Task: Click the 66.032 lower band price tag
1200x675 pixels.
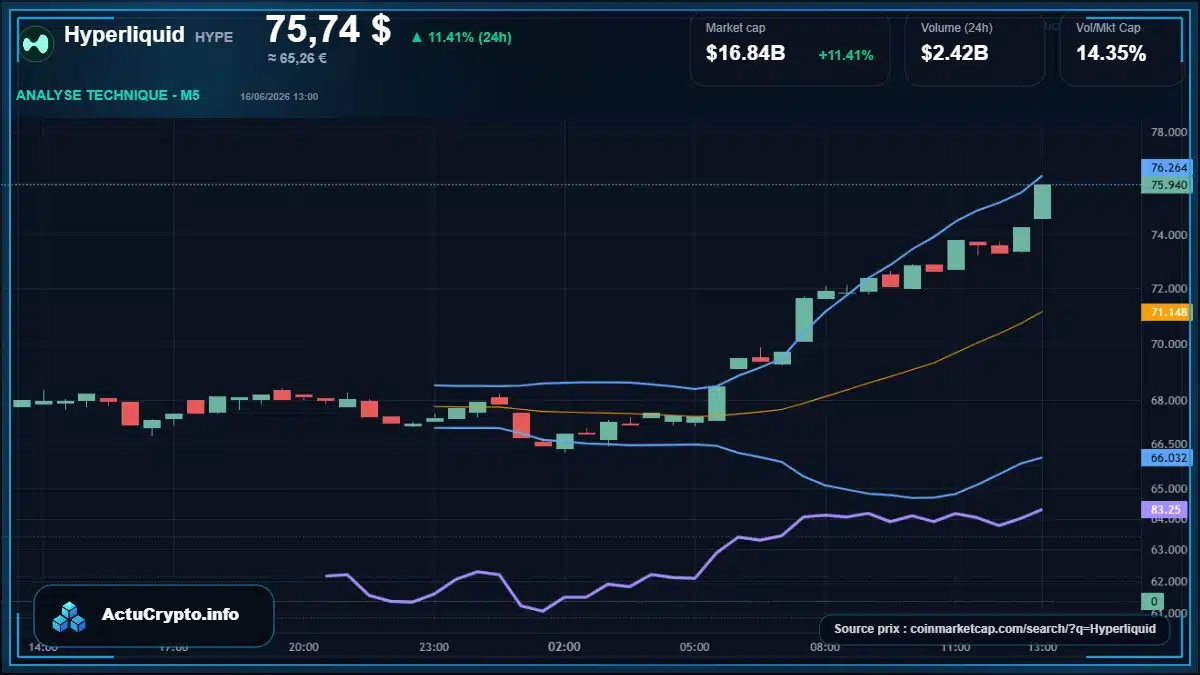Action: click(1169, 458)
